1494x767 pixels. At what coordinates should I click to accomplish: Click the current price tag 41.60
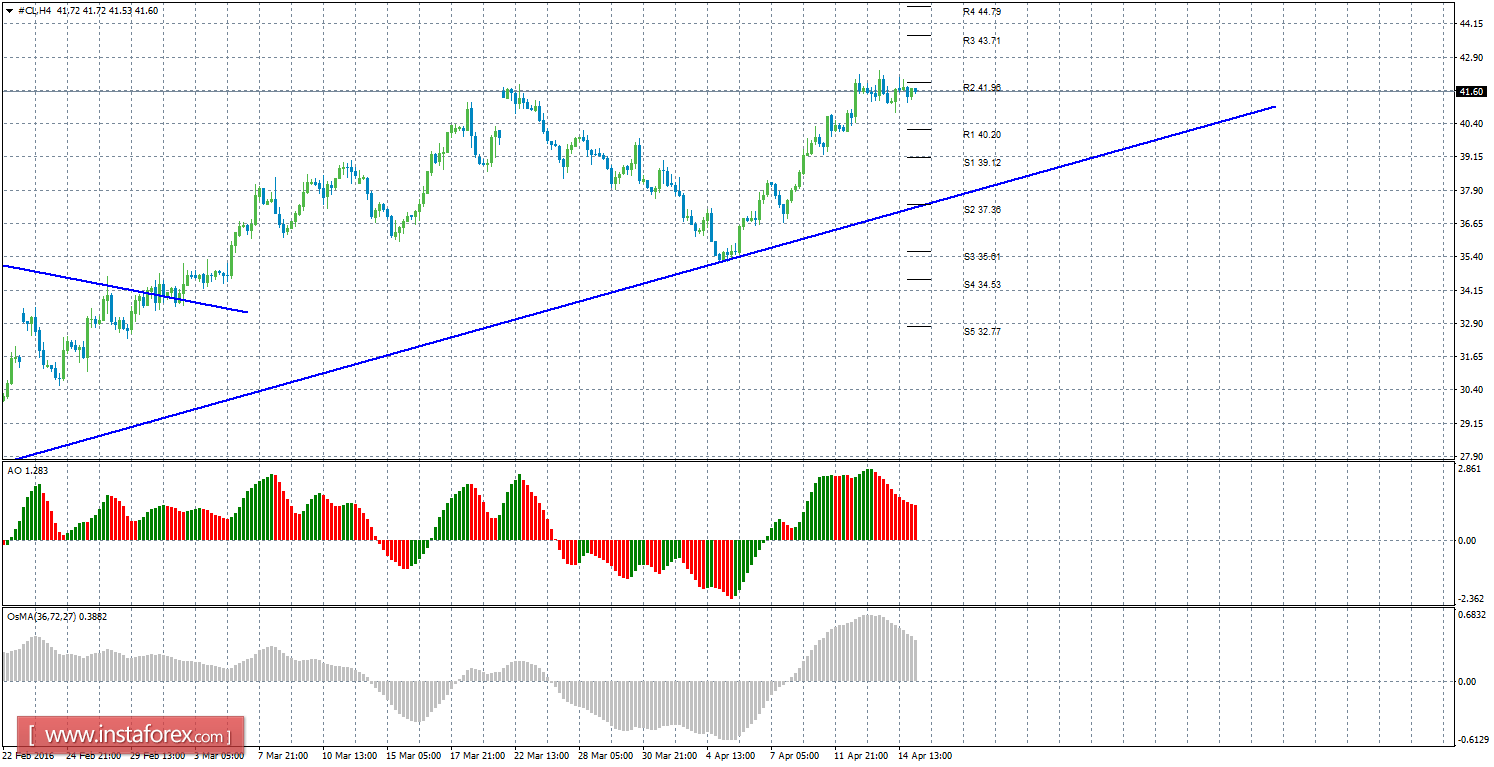point(1471,92)
